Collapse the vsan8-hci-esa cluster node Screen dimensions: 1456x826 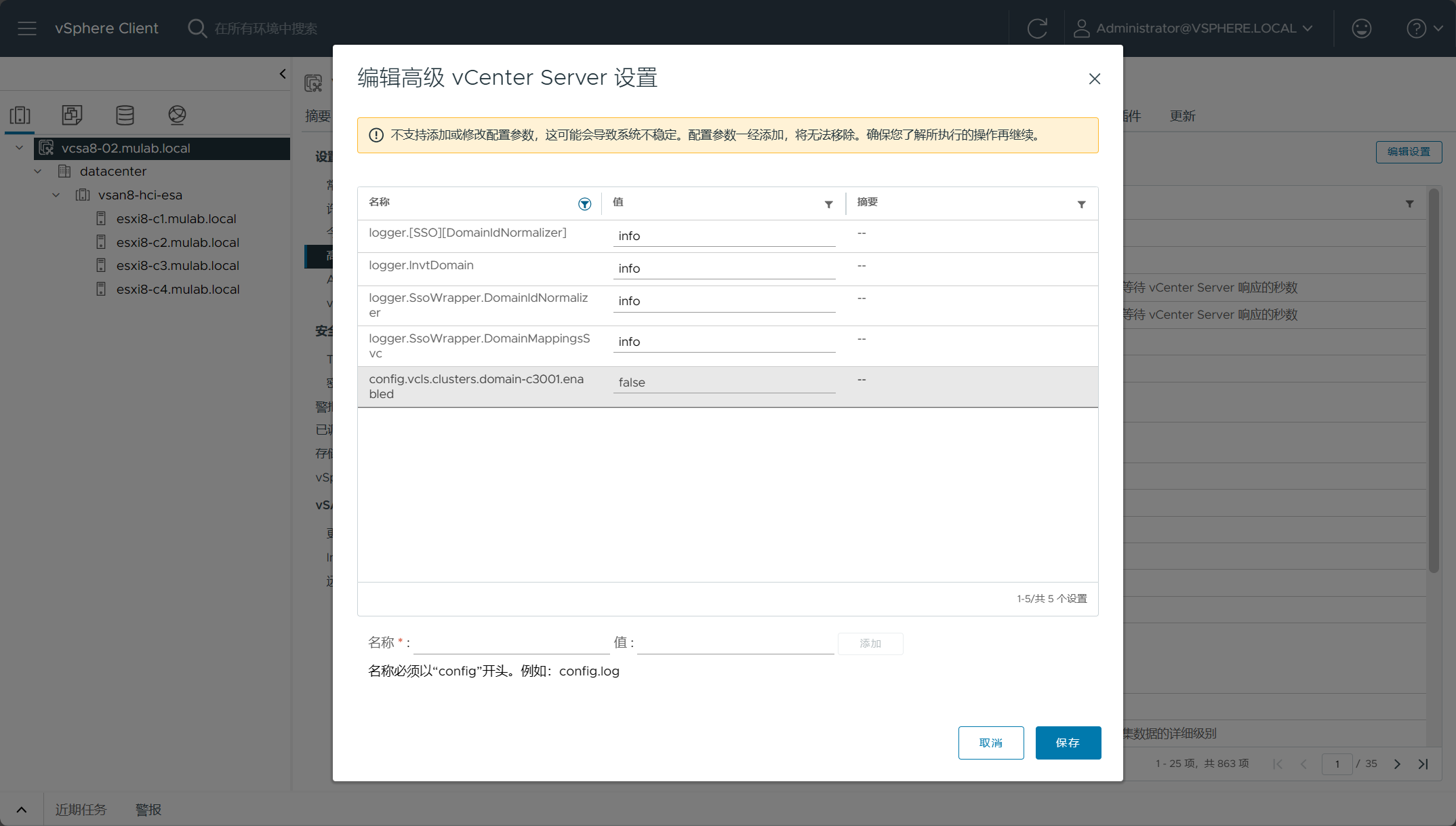[x=56, y=195]
